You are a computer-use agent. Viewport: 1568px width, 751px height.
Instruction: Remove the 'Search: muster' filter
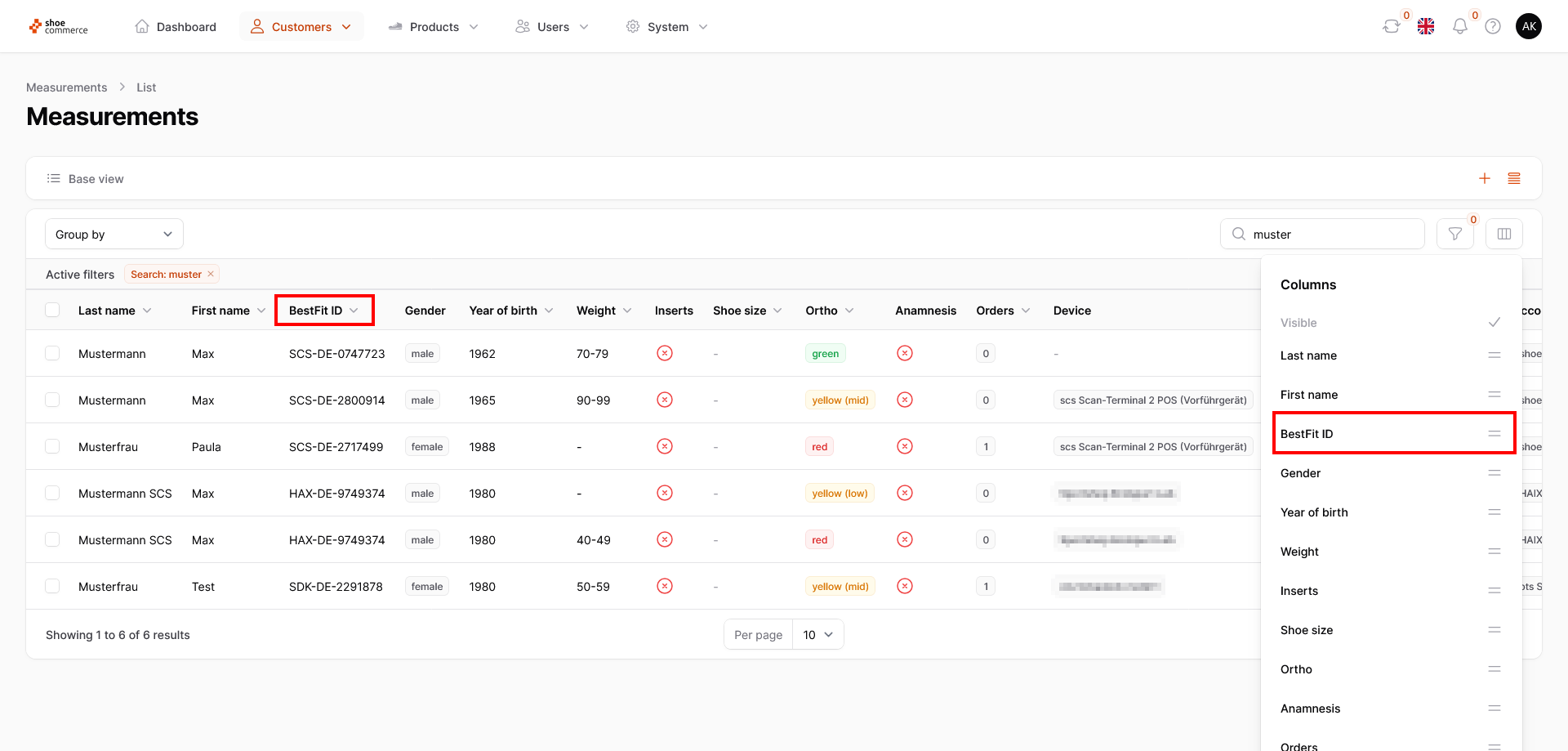coord(211,275)
